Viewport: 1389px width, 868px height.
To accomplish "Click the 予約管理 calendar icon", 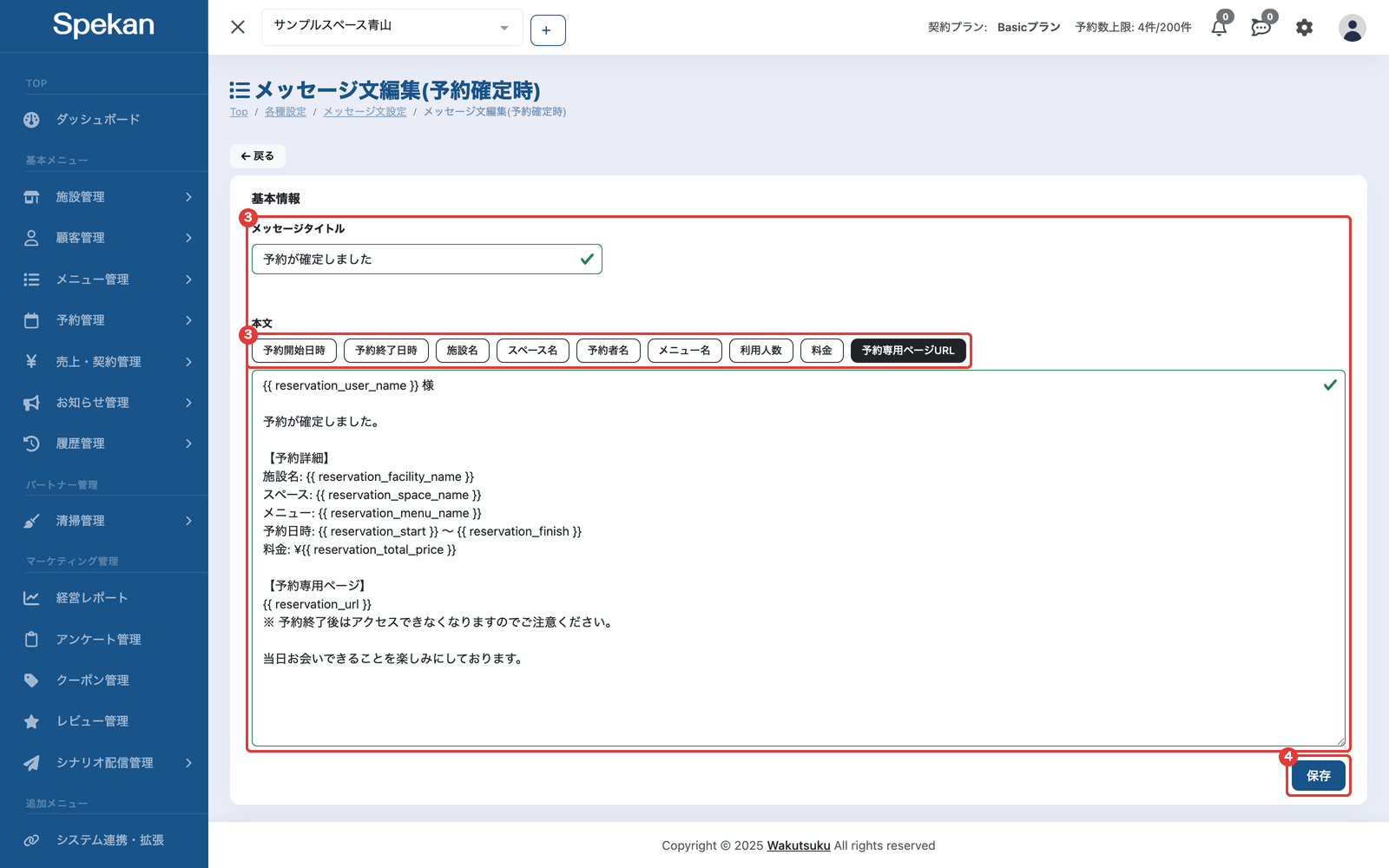I will click(x=31, y=320).
